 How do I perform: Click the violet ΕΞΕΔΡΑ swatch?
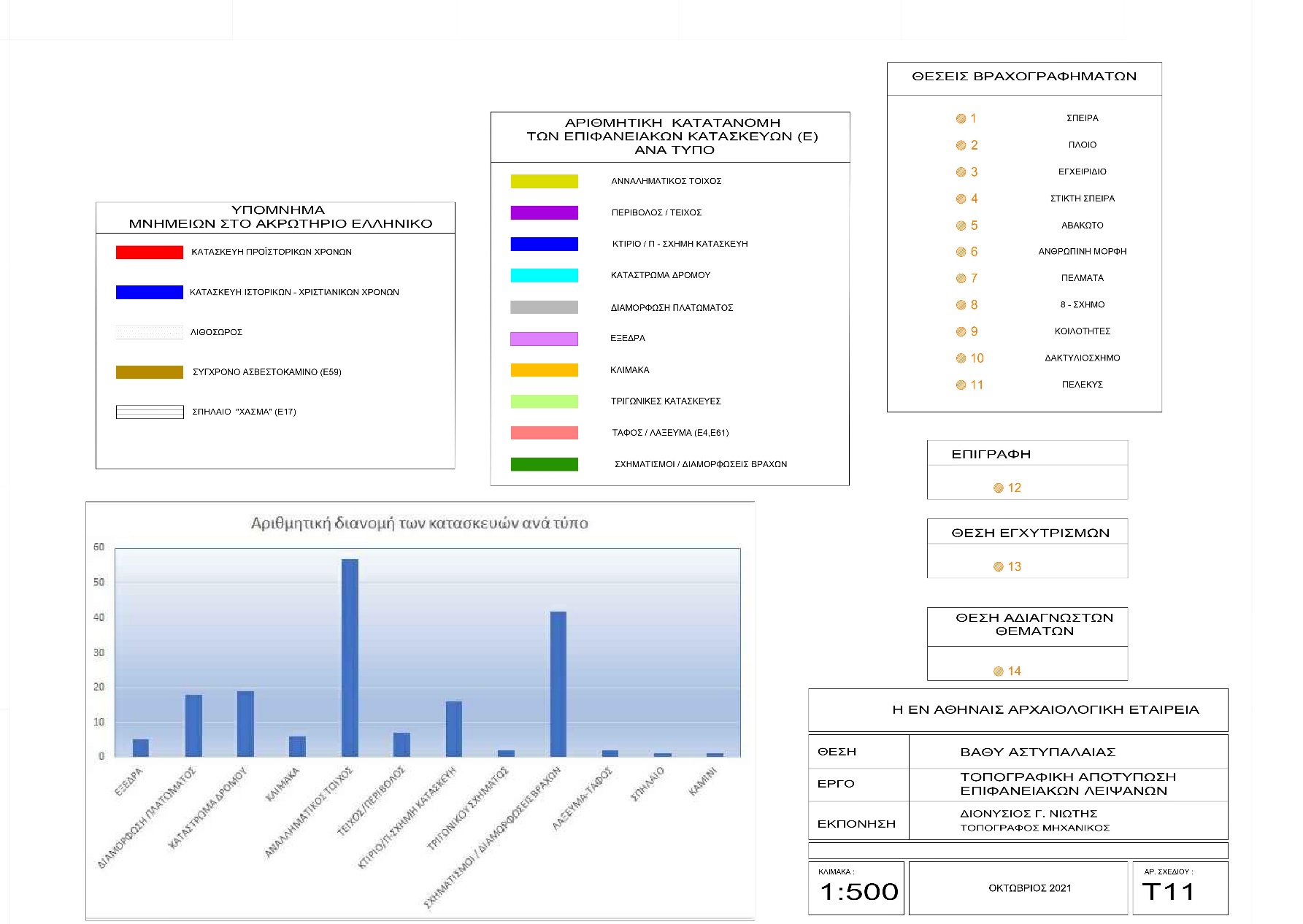(544, 339)
